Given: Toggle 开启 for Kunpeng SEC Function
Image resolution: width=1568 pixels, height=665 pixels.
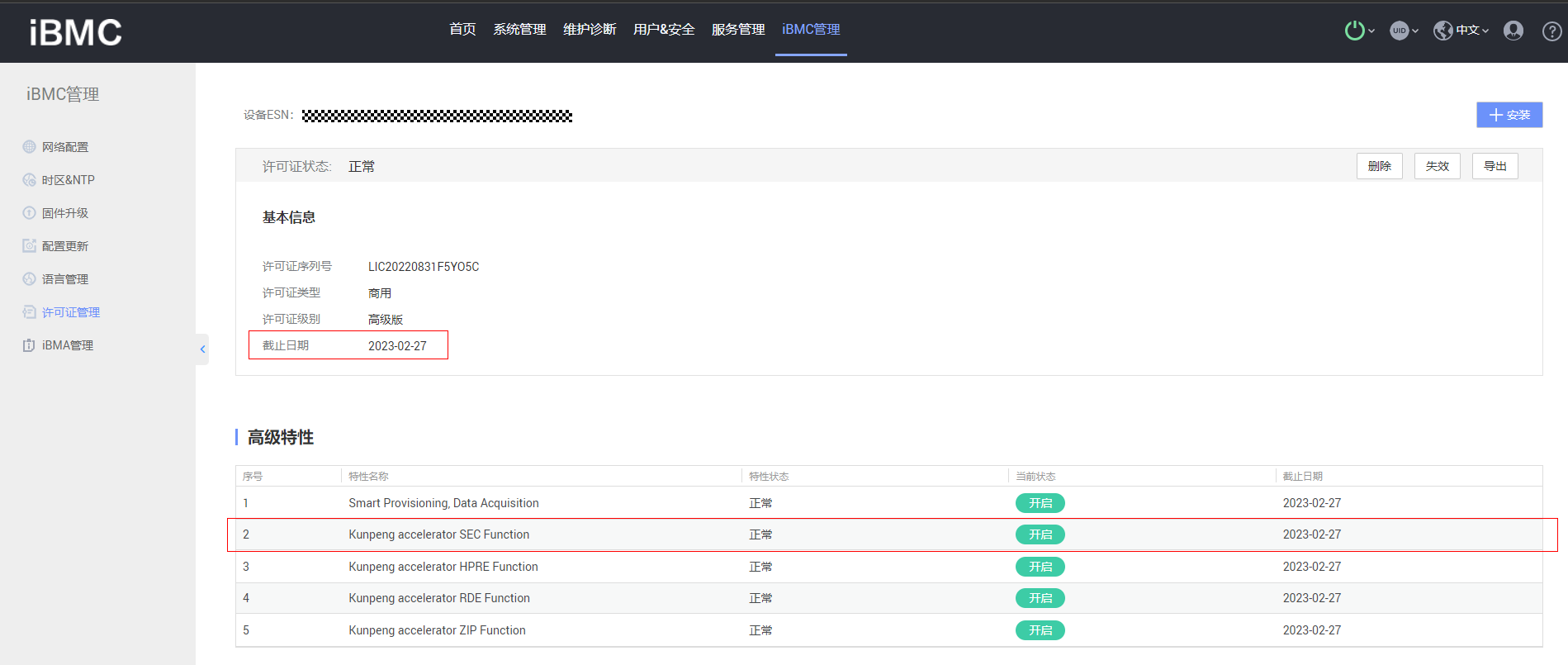Looking at the screenshot, I should (1040, 534).
